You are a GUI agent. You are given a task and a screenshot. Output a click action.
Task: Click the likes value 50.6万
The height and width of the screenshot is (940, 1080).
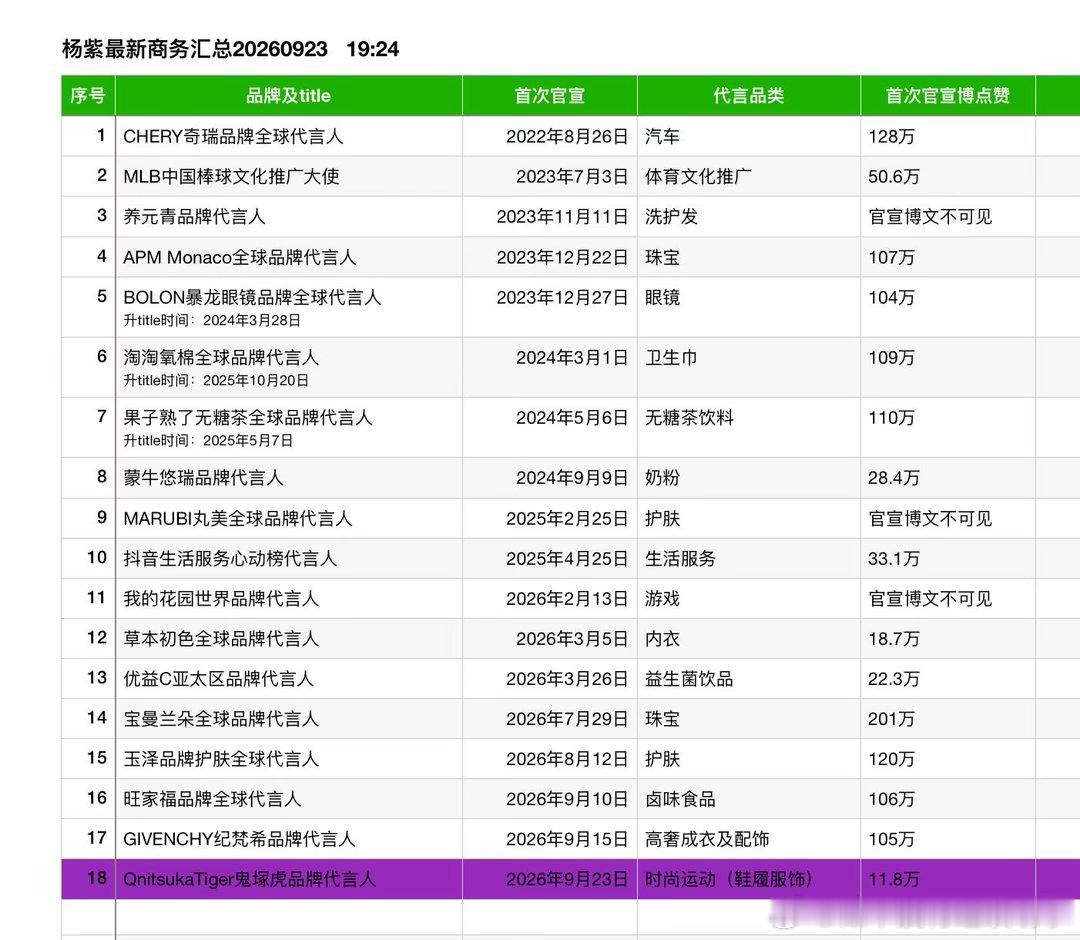[893, 176]
